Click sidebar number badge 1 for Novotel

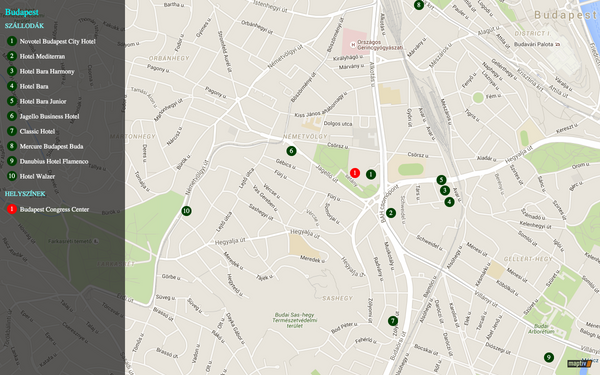12,41
